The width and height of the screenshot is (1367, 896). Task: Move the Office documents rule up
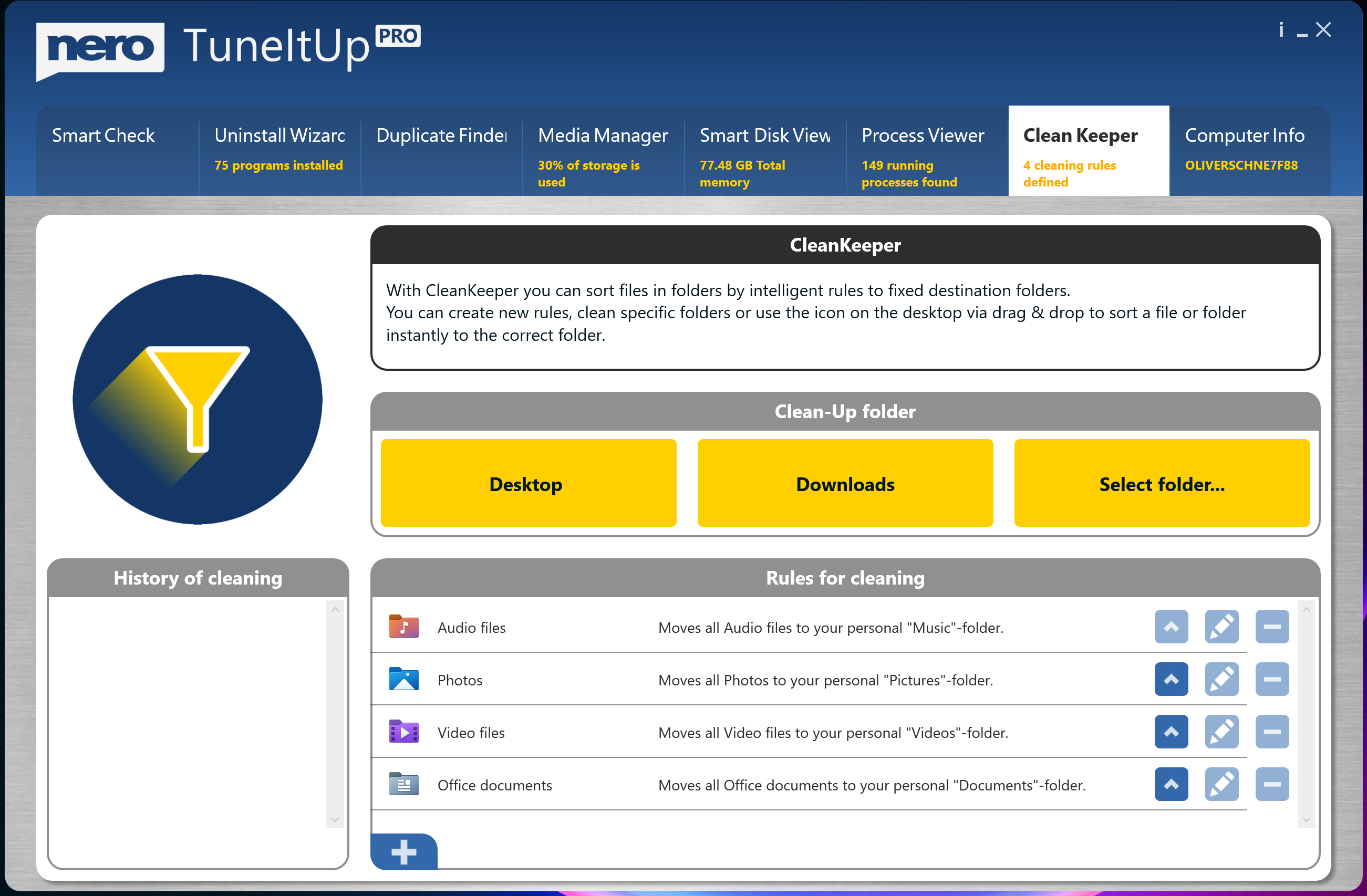point(1171,785)
